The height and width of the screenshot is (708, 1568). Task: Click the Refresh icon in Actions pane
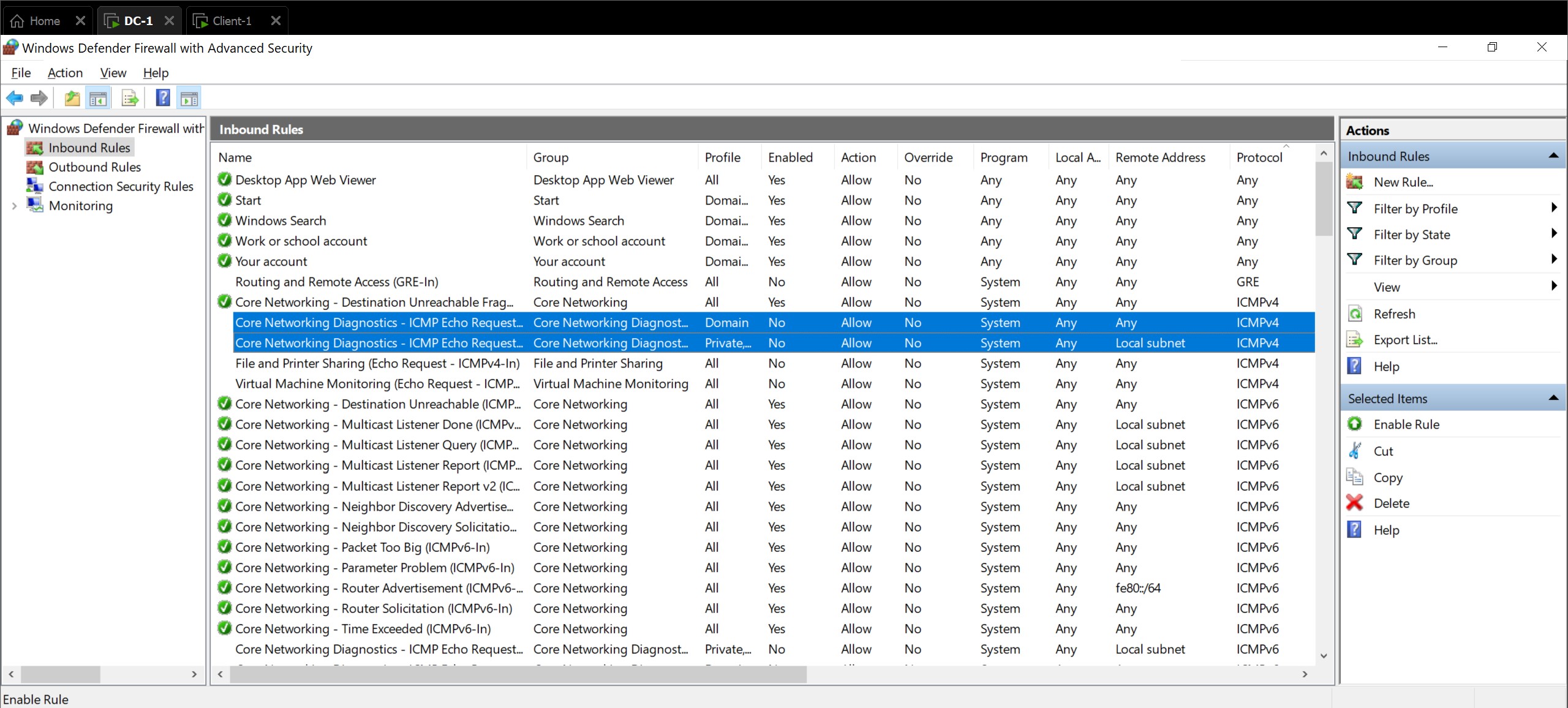point(1354,314)
